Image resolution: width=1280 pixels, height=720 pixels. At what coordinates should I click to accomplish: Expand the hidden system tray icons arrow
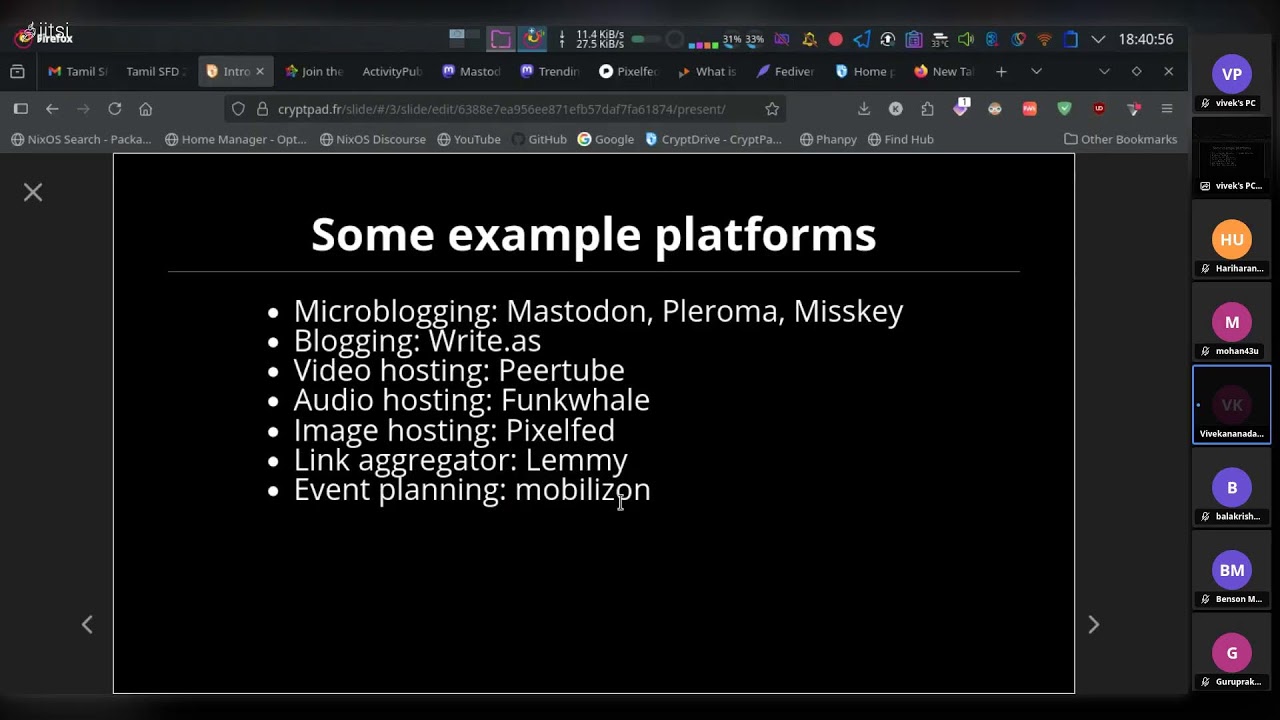(x=1098, y=40)
